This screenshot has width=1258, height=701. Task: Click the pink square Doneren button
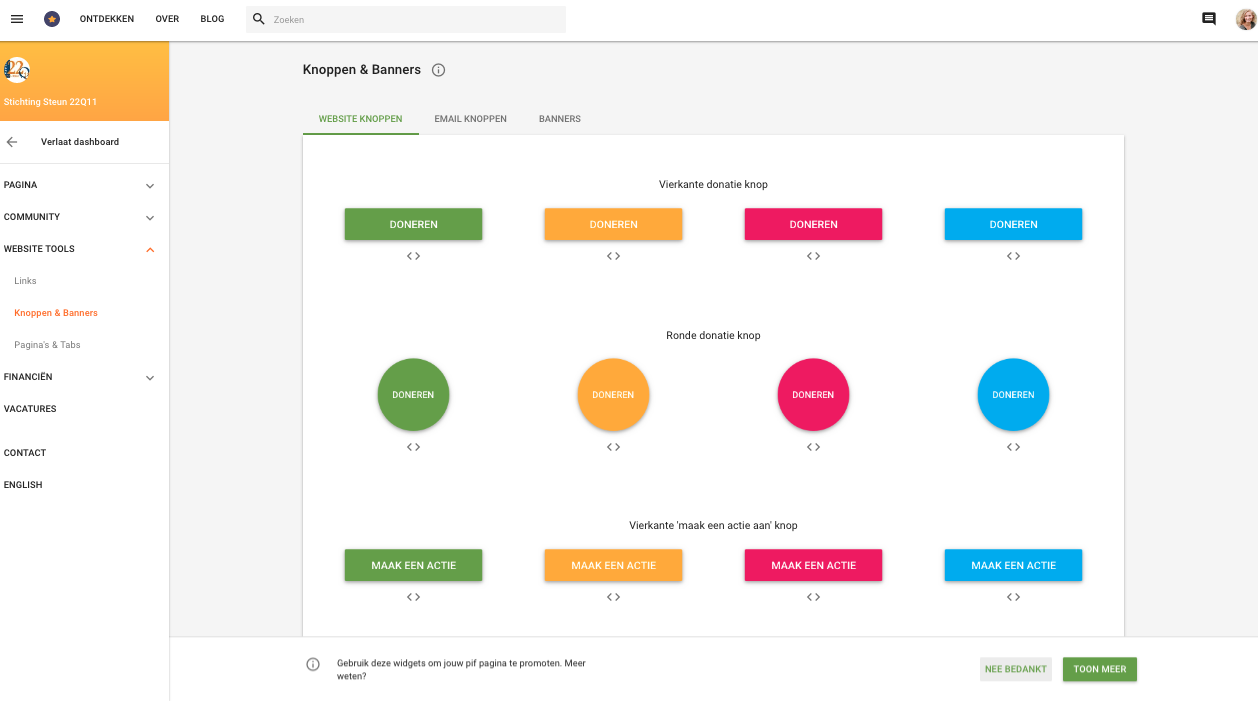pos(813,224)
